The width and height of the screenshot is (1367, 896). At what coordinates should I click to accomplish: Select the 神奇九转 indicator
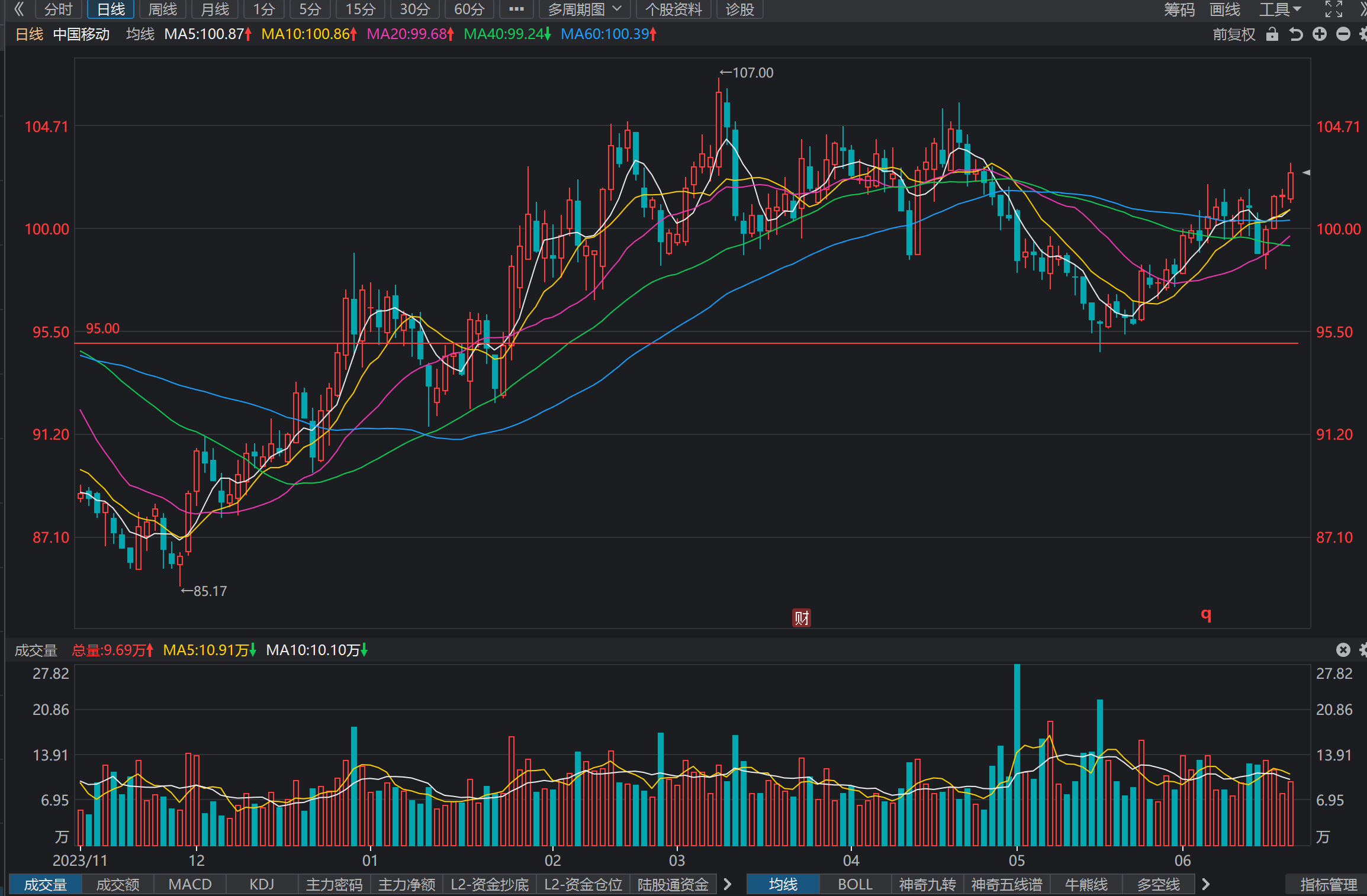[928, 885]
